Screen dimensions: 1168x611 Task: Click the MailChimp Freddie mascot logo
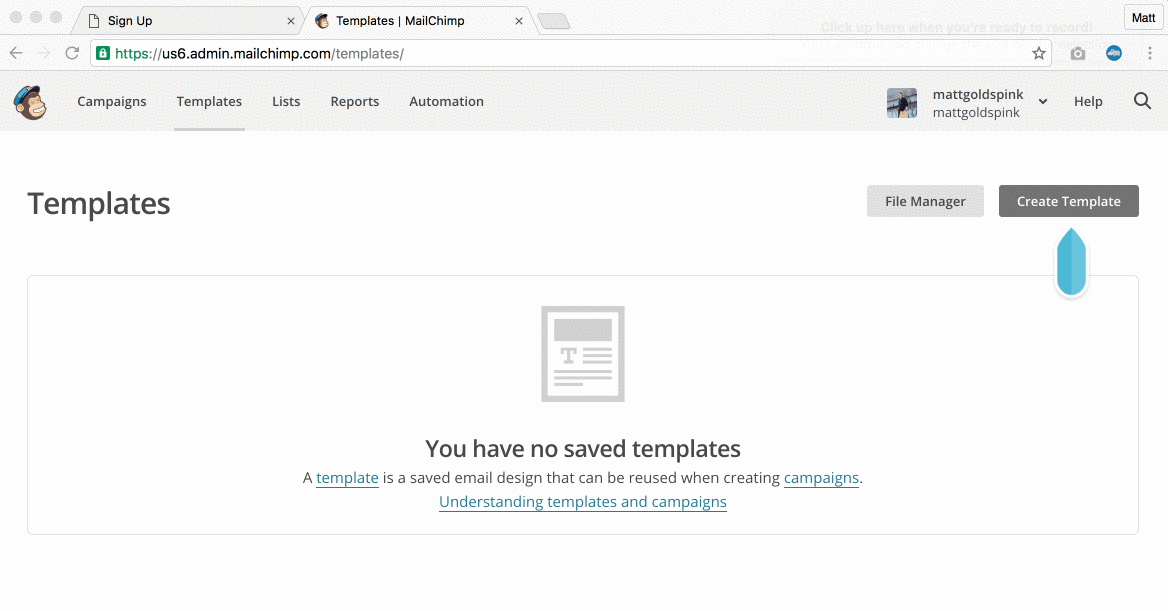point(30,101)
